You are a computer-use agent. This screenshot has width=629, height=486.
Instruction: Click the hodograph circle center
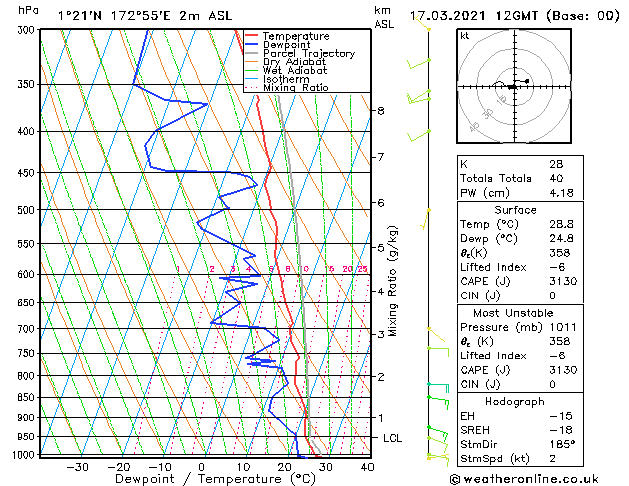click(514, 86)
